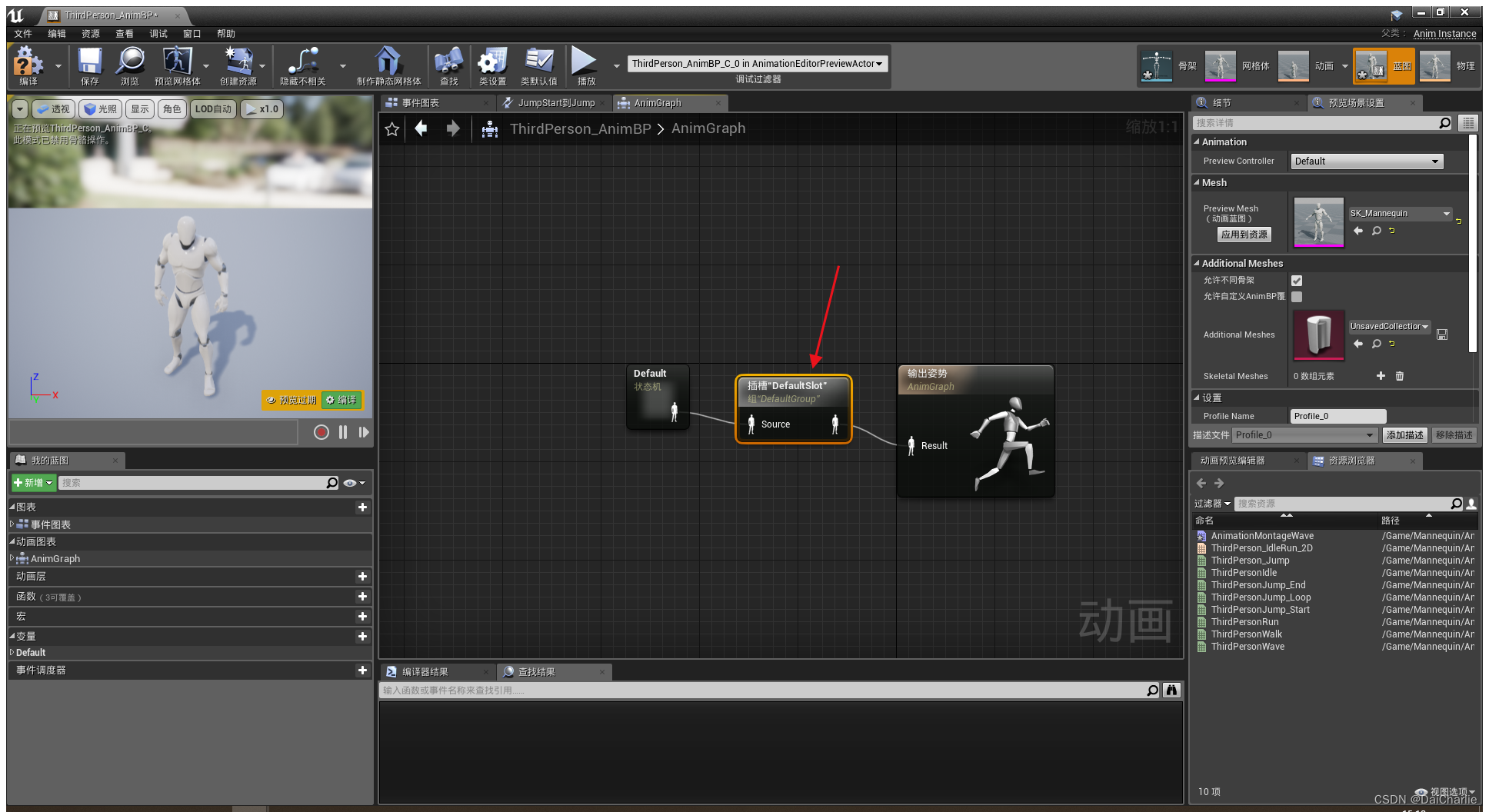This screenshot has width=1489, height=812.
Task: Toggle the eye icon in 我的蓝图 panel
Action: point(350,483)
